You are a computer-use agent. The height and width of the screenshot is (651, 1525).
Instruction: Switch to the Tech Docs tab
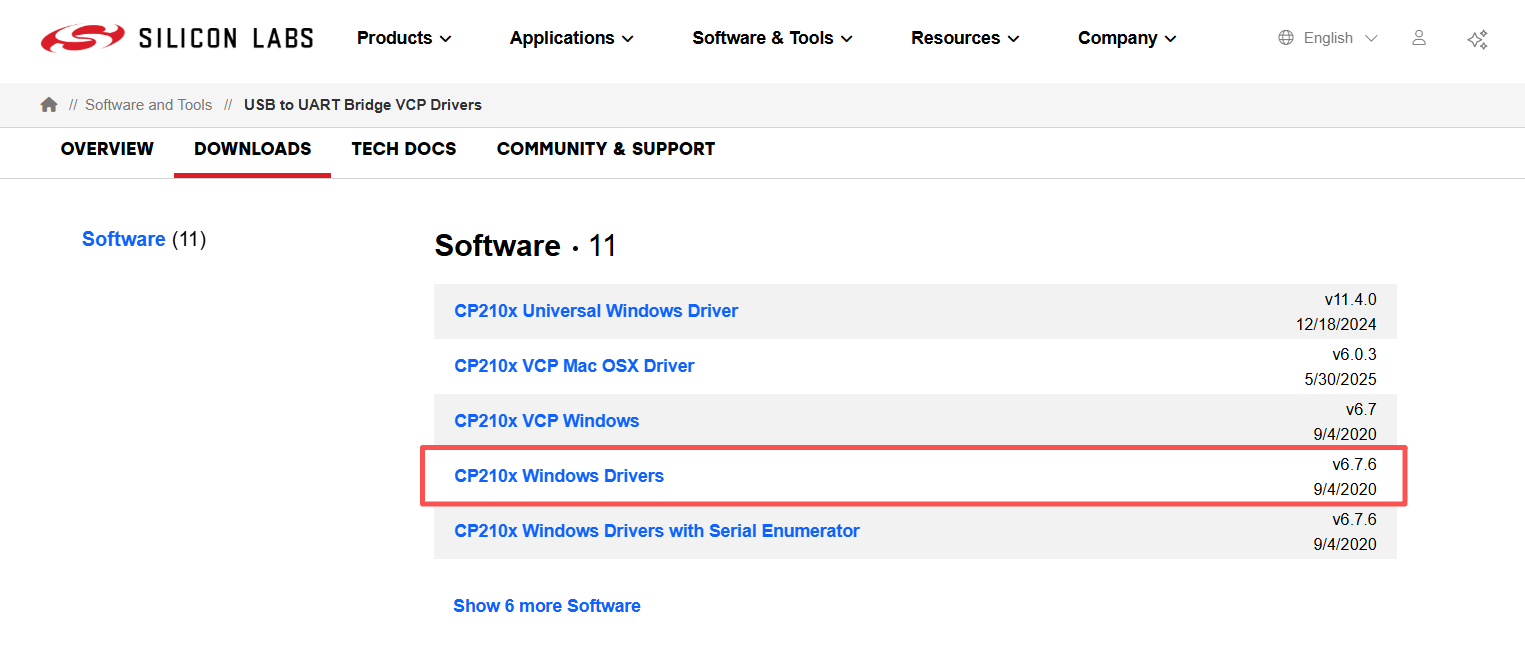[404, 149]
